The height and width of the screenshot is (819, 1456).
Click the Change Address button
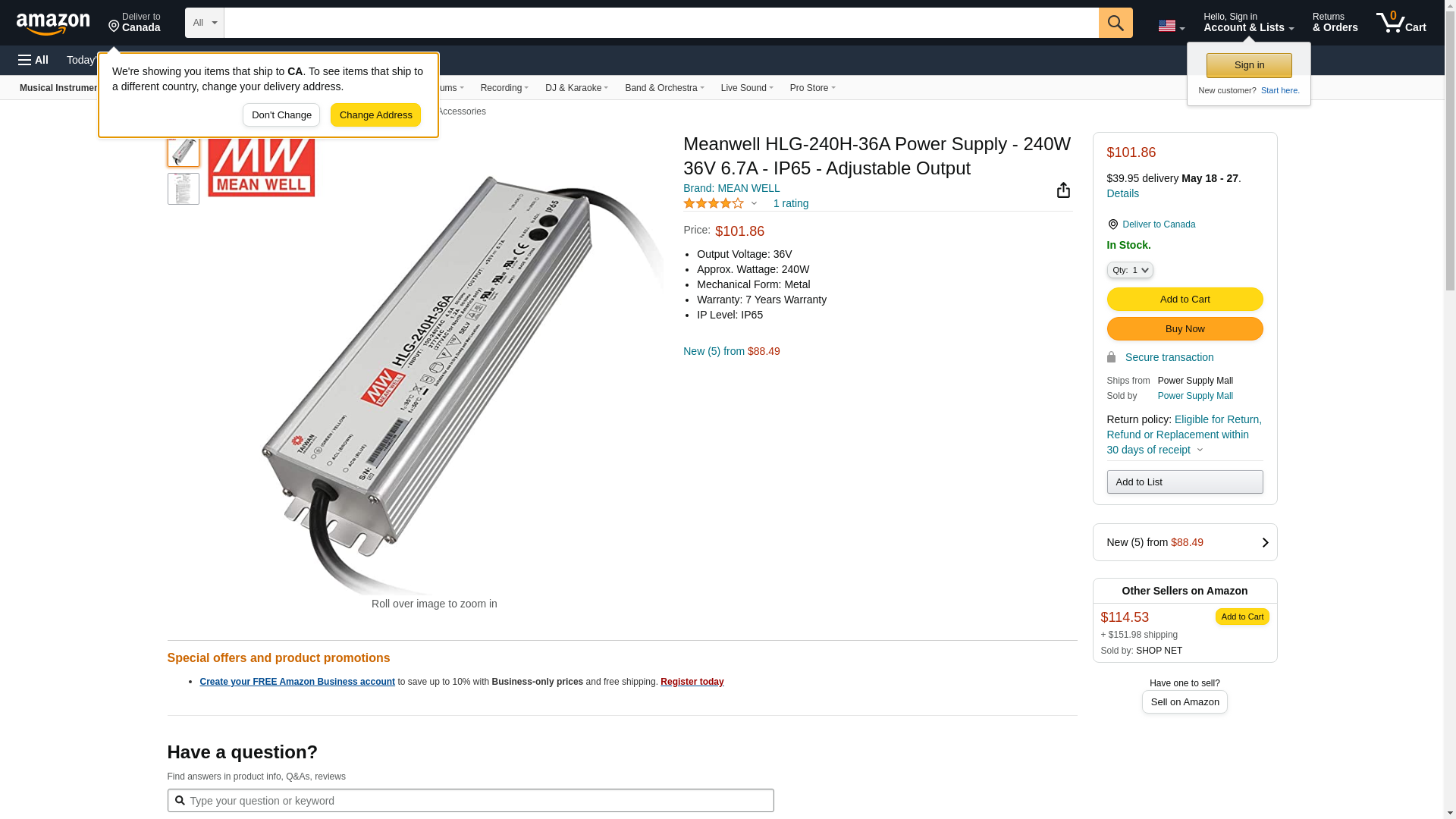375,115
